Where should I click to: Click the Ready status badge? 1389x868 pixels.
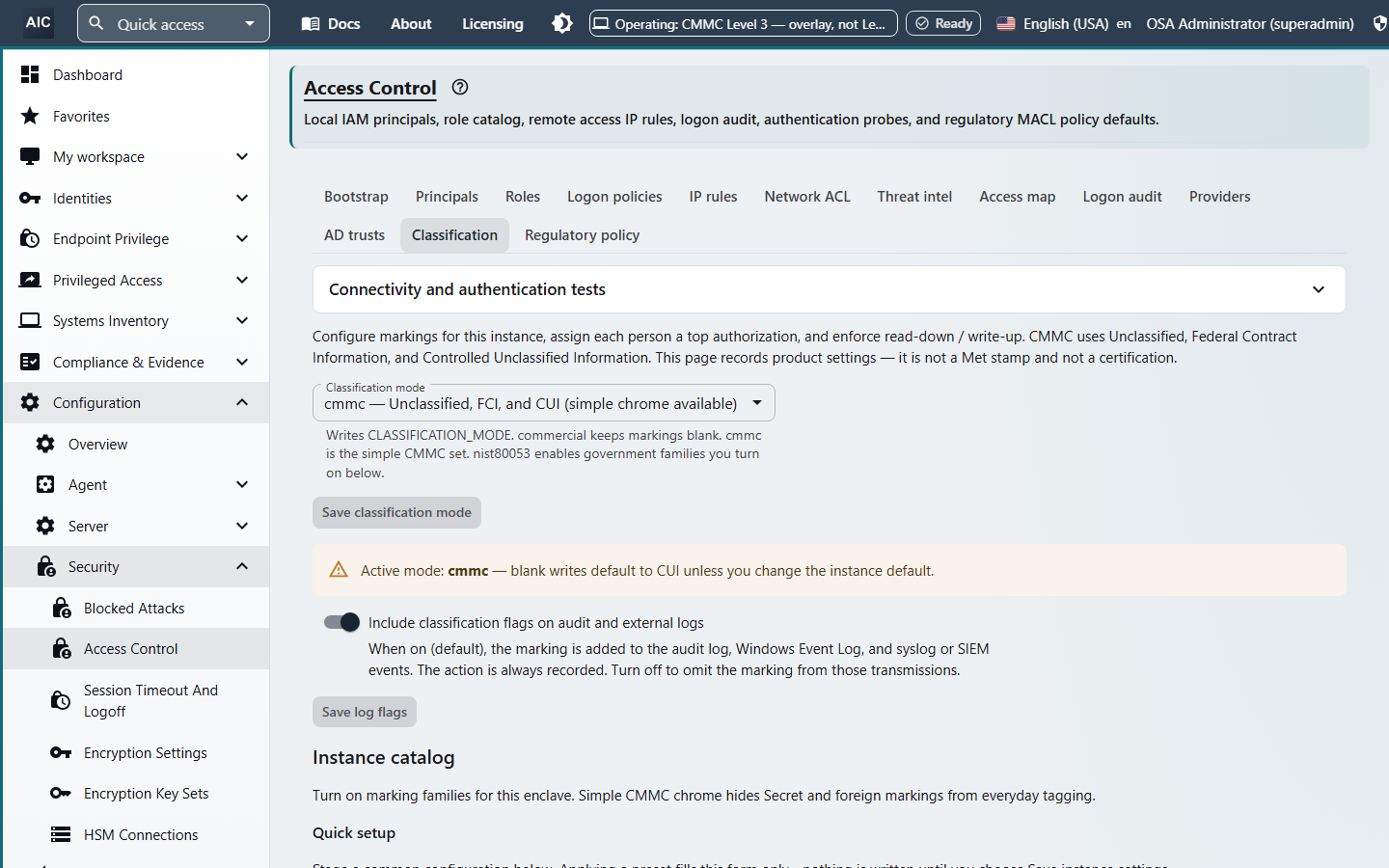coord(943,23)
